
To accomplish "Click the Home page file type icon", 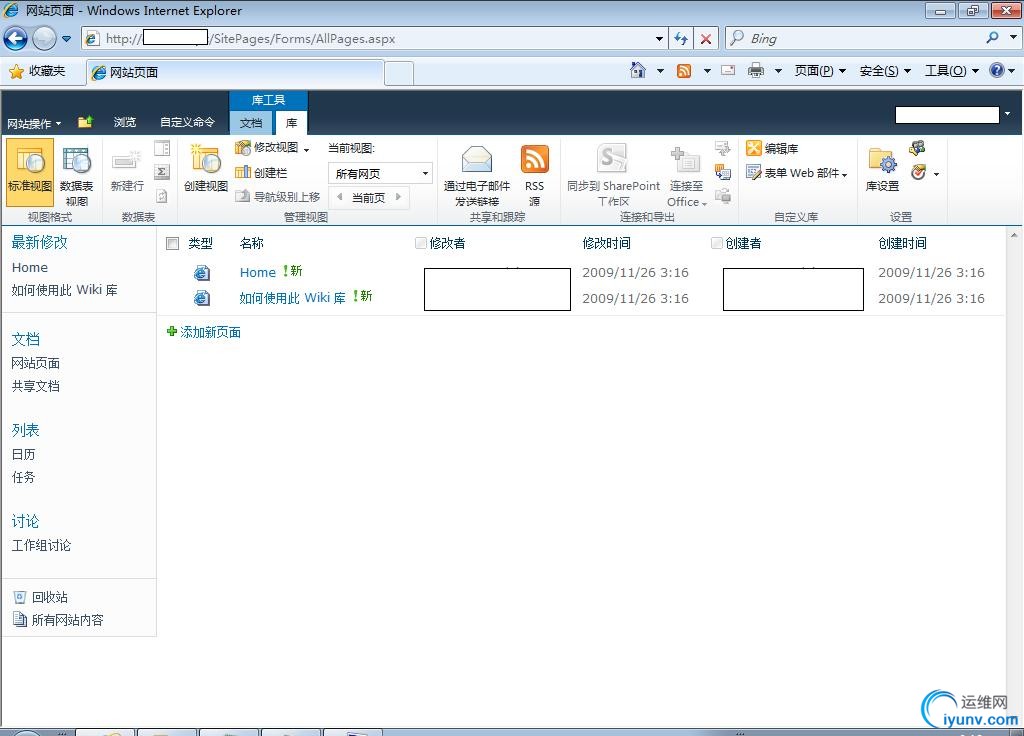I will coord(202,272).
